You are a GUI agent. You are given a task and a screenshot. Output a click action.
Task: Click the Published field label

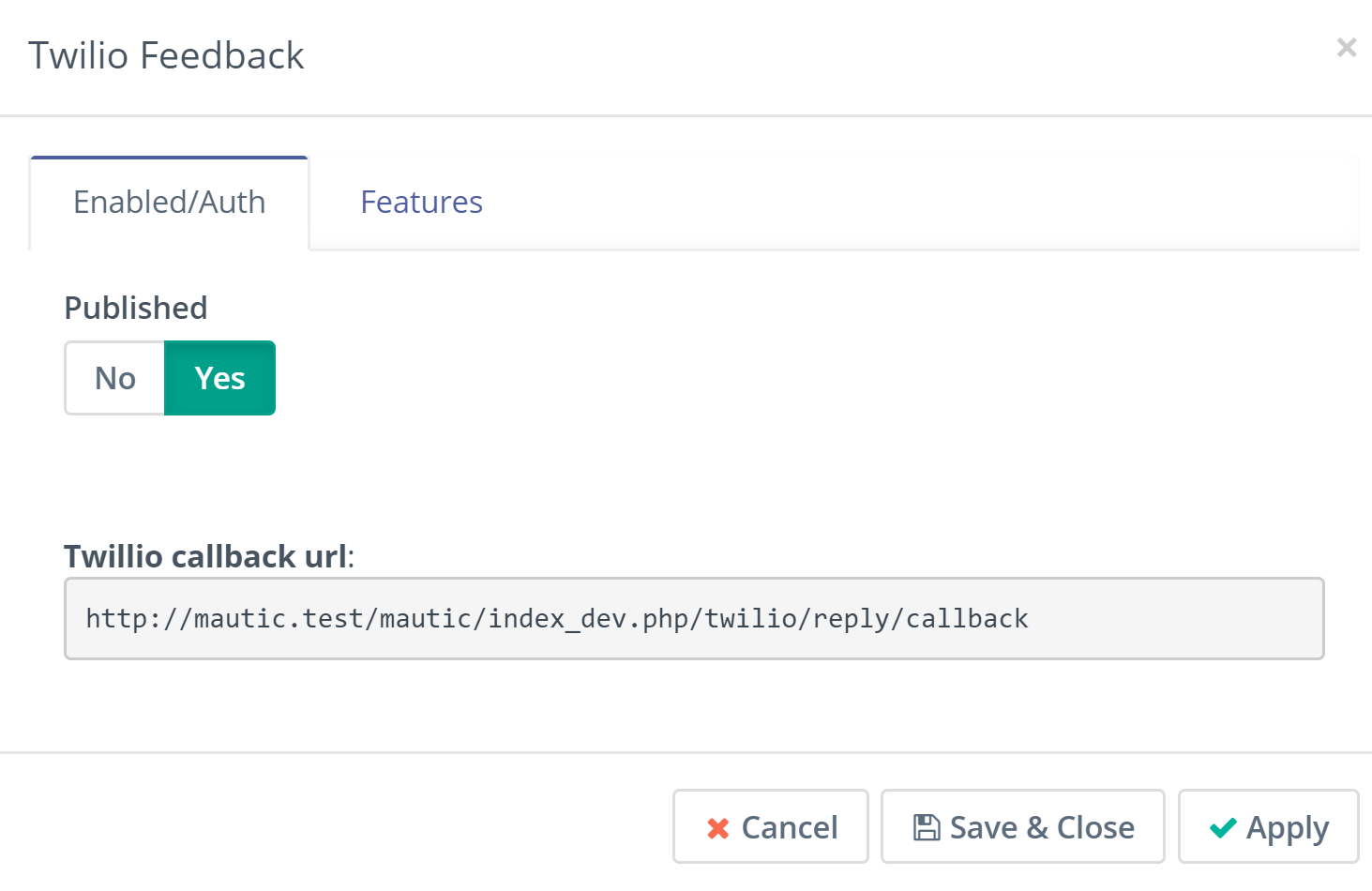pyautogui.click(x=135, y=308)
